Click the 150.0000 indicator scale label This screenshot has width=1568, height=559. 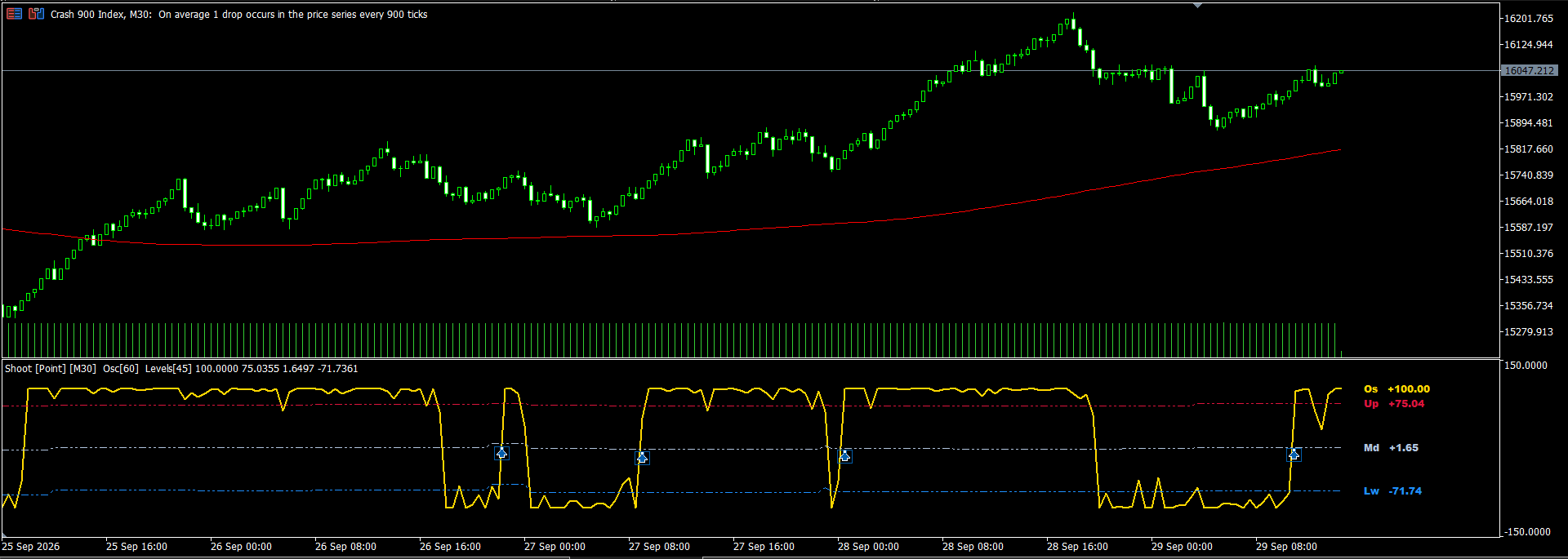1526,366
